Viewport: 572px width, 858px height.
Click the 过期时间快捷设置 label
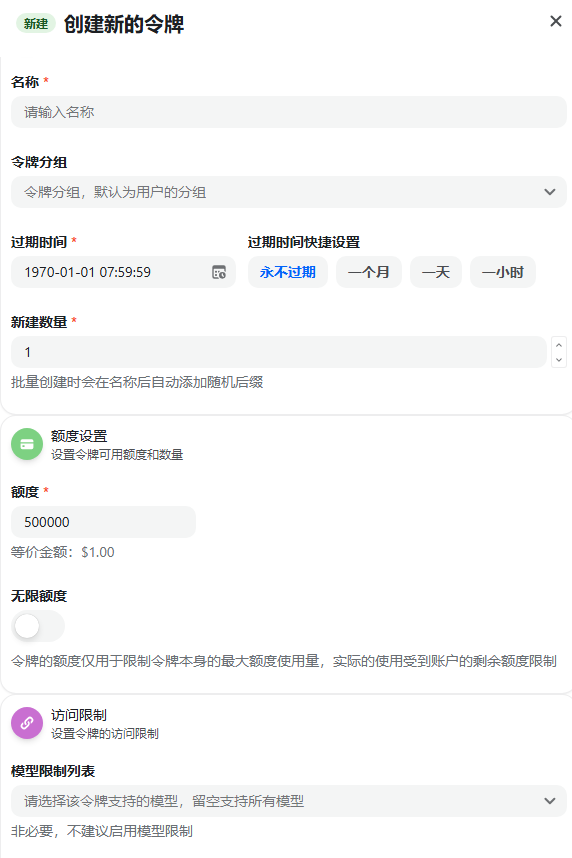[x=304, y=242]
